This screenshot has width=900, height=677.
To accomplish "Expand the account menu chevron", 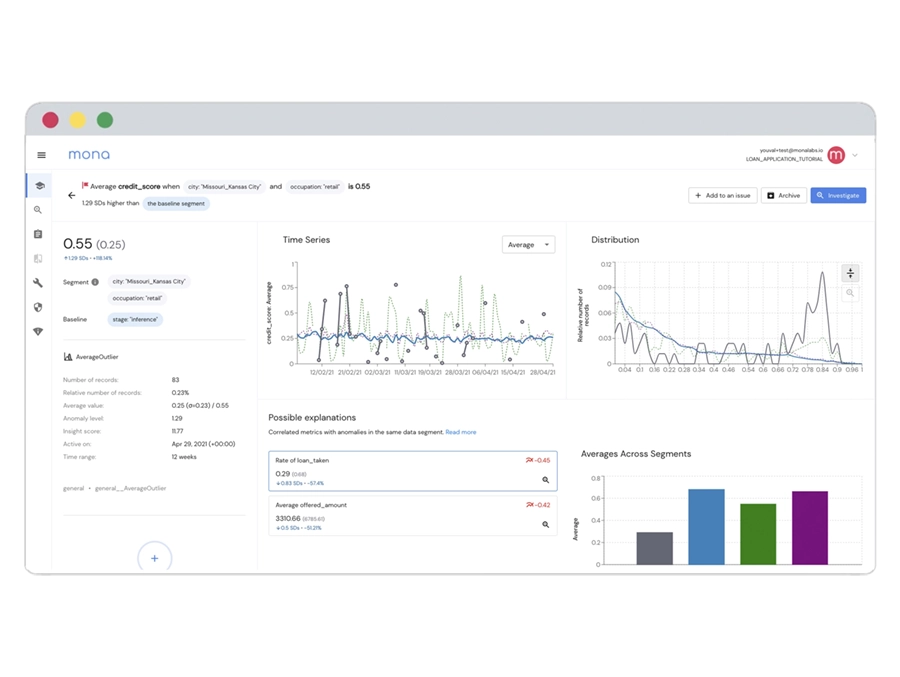I will coord(855,155).
